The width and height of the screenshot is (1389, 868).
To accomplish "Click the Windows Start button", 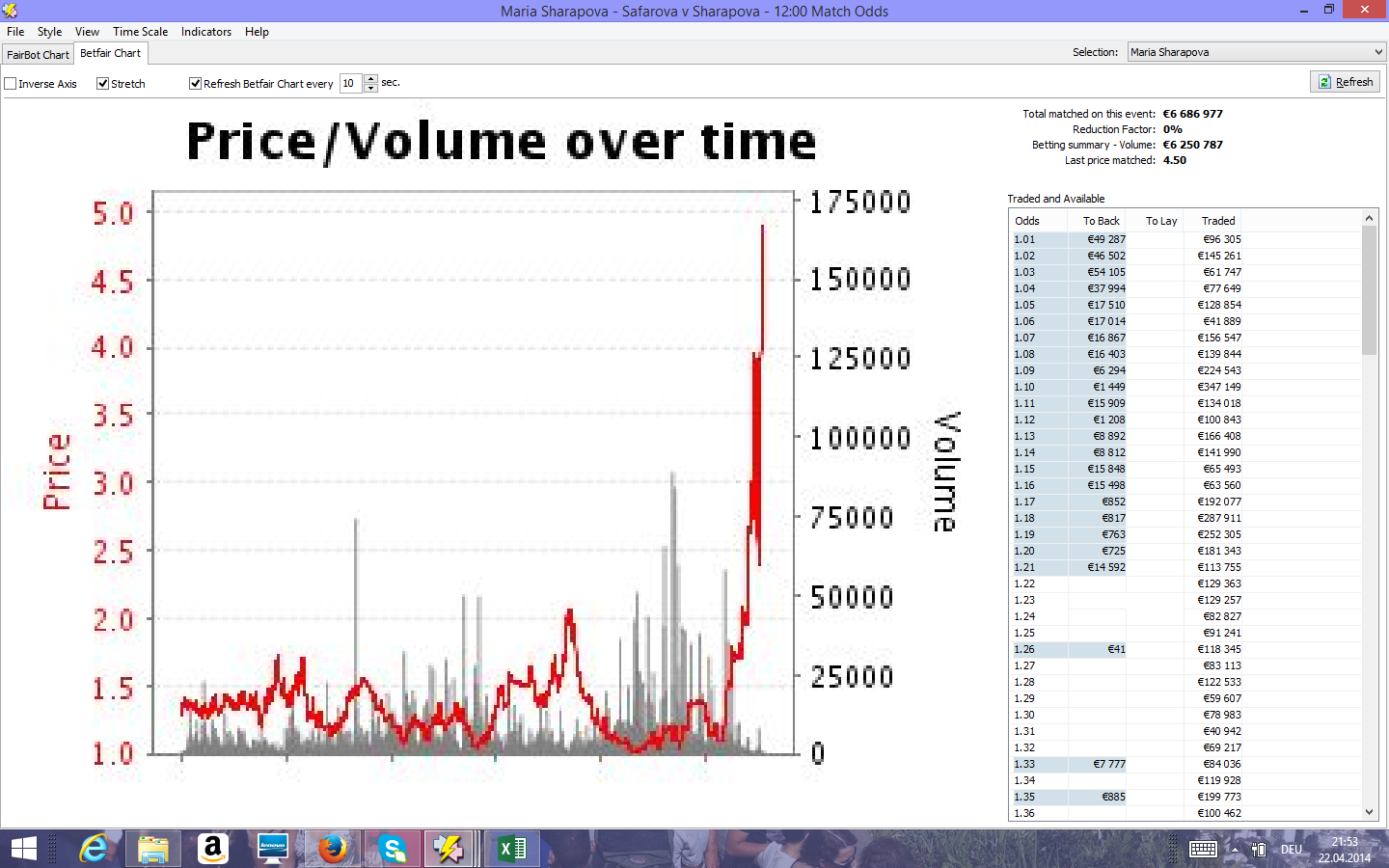I will click(24, 849).
